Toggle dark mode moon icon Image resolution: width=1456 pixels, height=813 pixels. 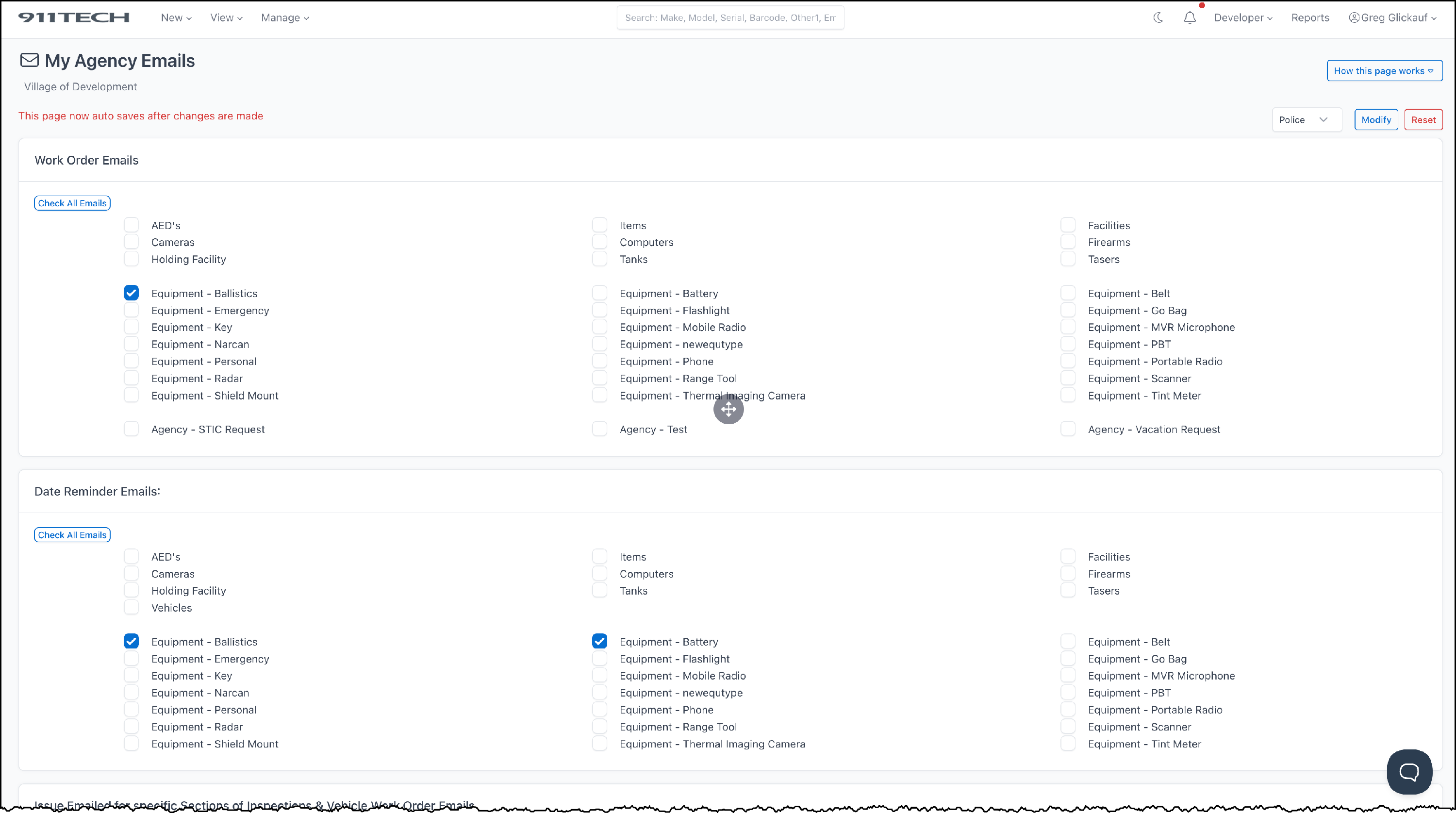(x=1158, y=17)
